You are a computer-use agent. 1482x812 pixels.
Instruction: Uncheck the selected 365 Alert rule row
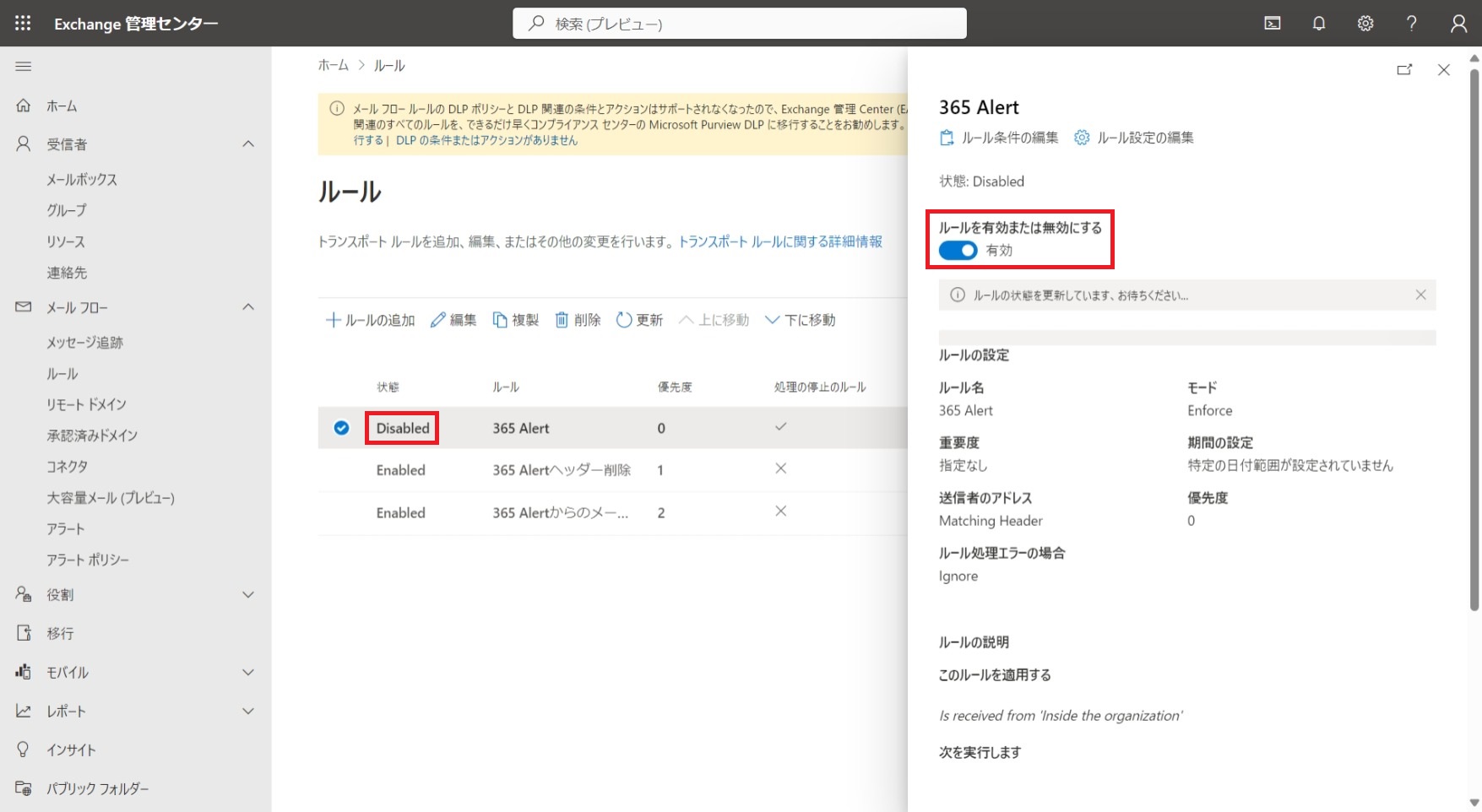pos(341,428)
